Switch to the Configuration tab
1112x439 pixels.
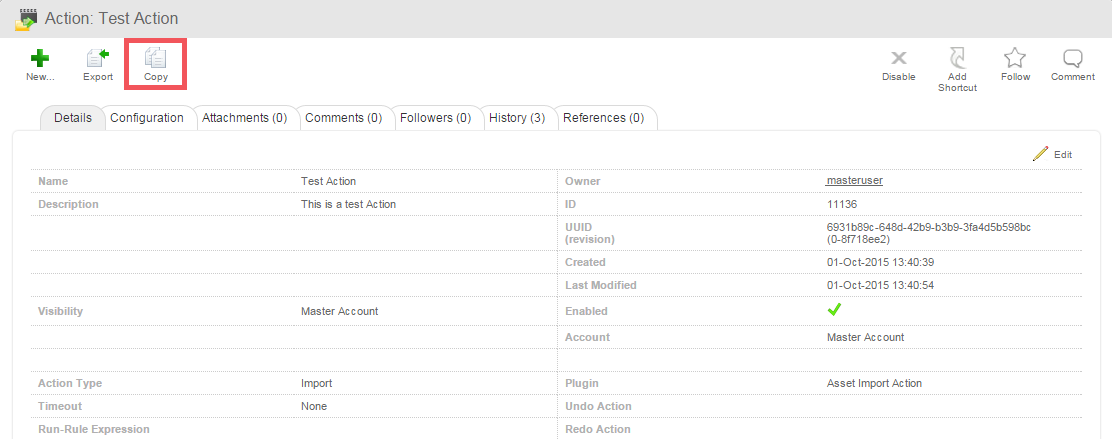coord(147,118)
